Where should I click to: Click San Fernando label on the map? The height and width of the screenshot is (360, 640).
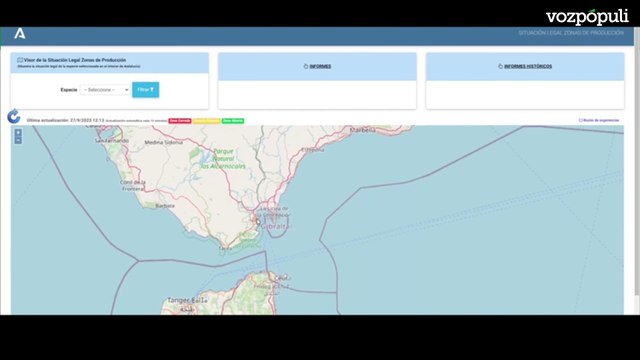point(112,140)
